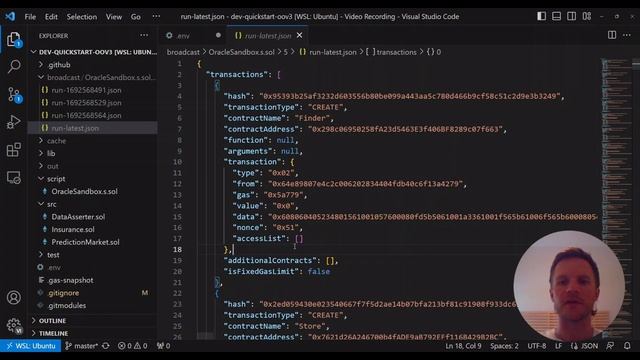640x360 pixels.
Task: Open editor More Actions ellipsis
Action: (x=627, y=35)
